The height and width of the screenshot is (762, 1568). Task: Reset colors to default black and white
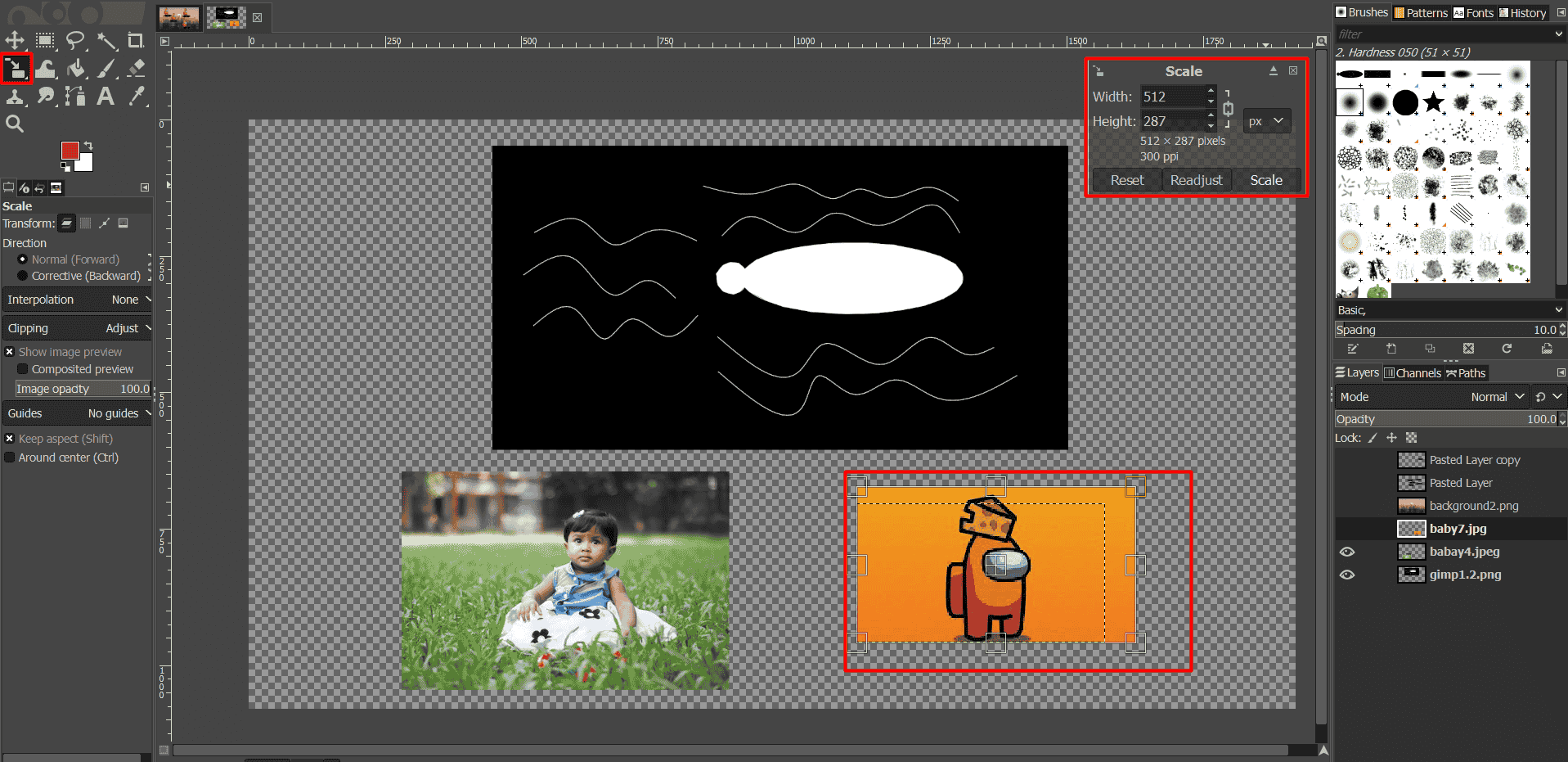pyautogui.click(x=65, y=167)
